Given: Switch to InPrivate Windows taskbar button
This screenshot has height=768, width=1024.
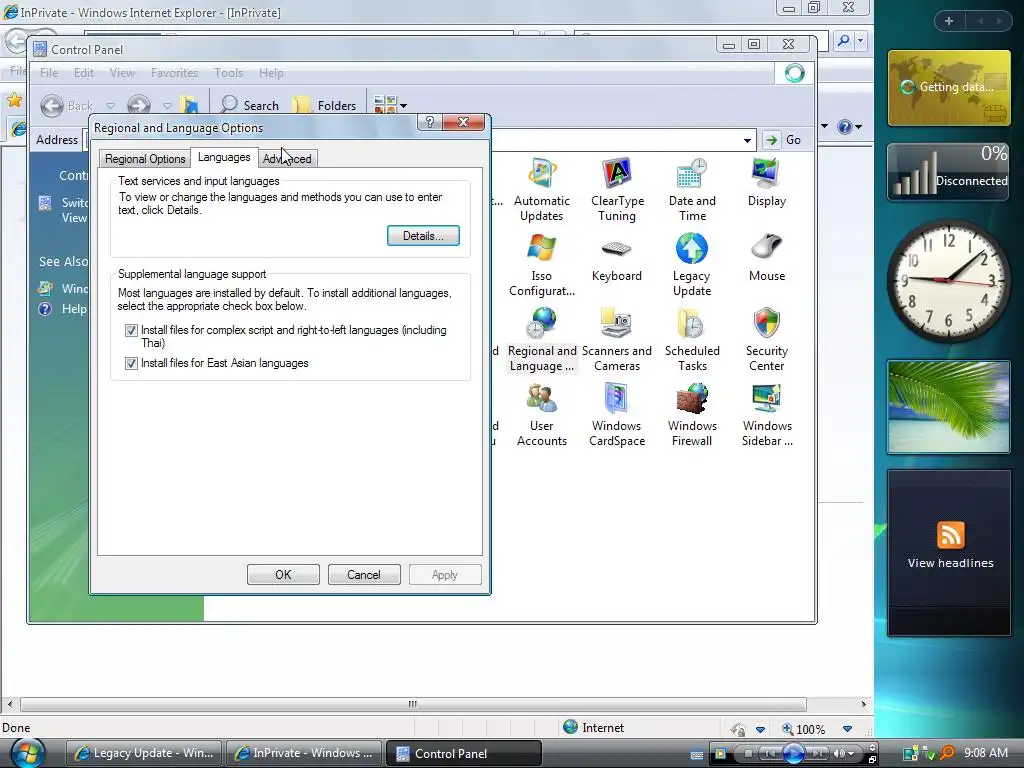Looking at the screenshot, I should [304, 753].
